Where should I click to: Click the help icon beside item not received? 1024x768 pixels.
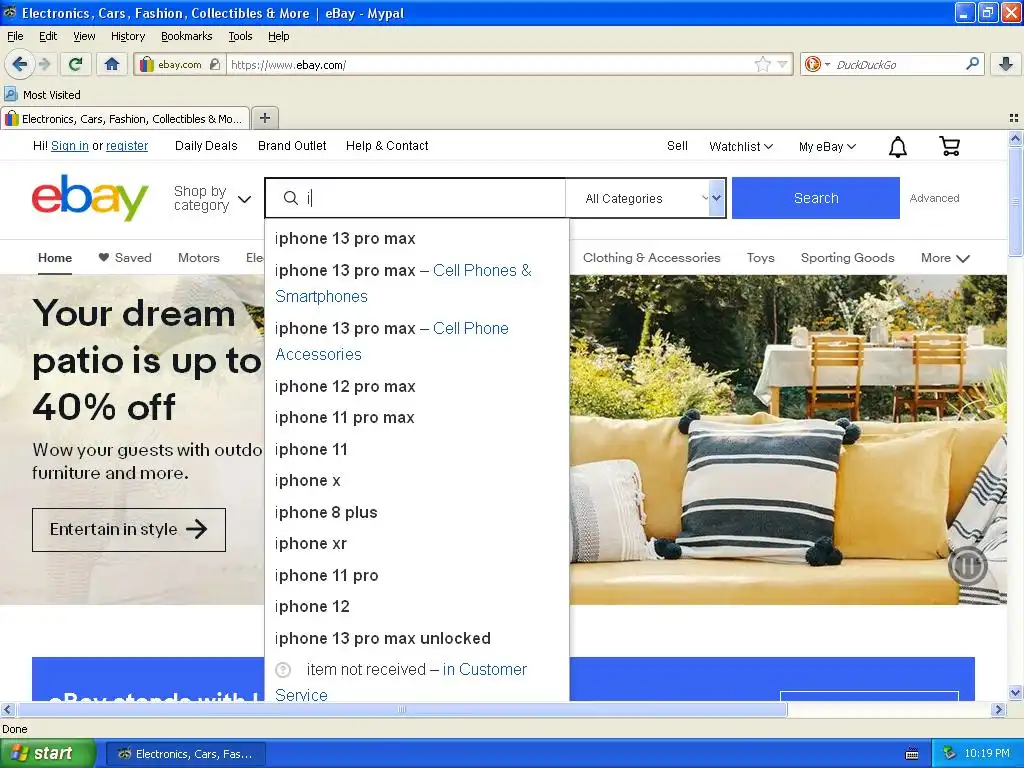[283, 670]
